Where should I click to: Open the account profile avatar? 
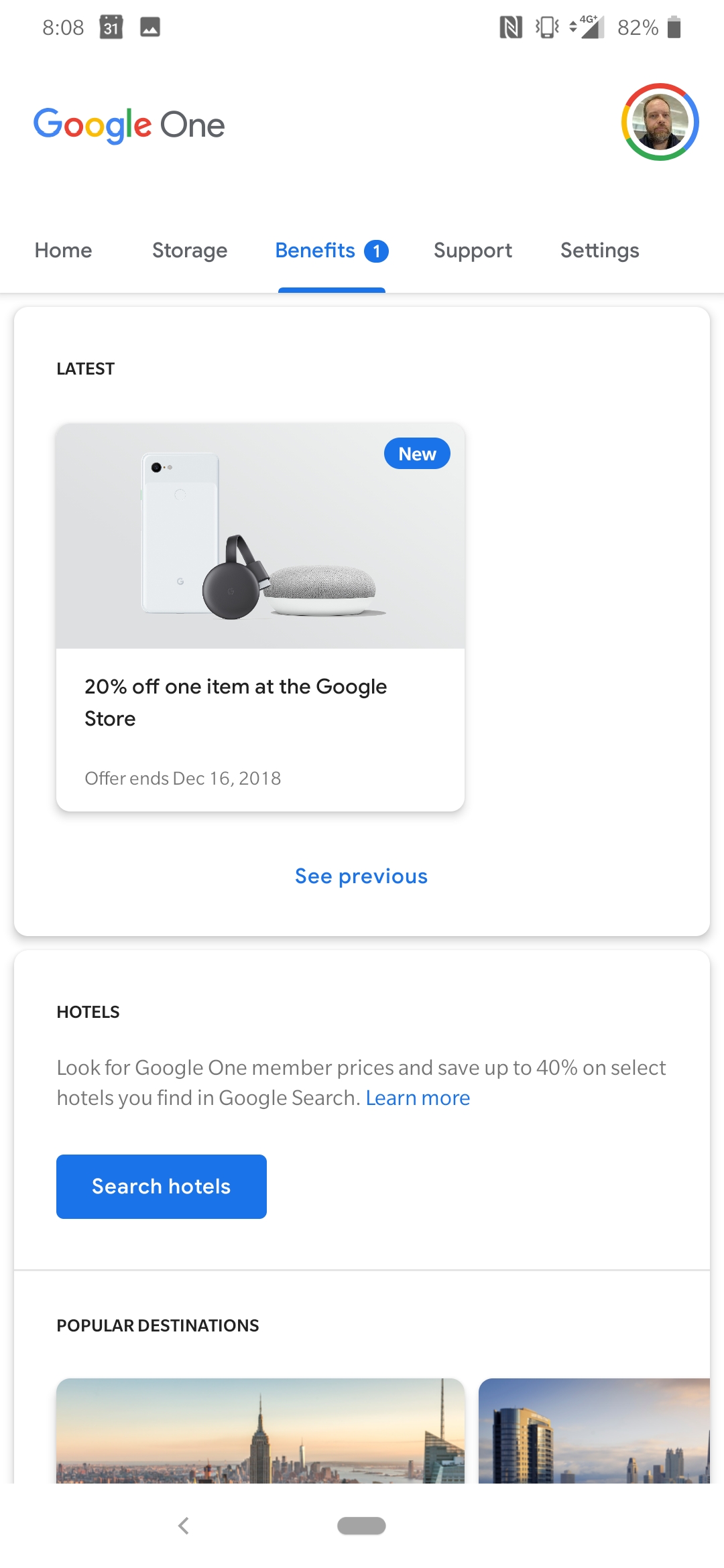click(x=660, y=122)
